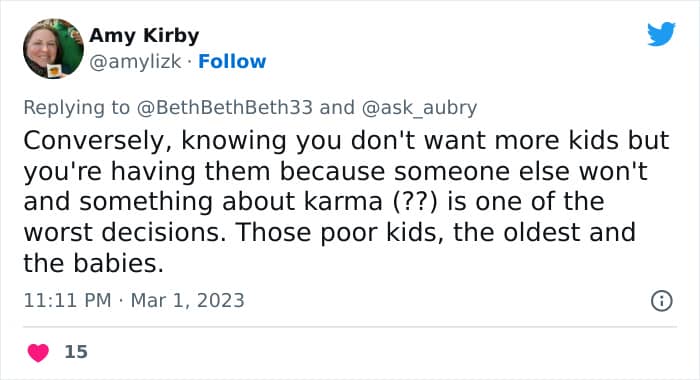Follow the @amylizk account

tap(232, 62)
